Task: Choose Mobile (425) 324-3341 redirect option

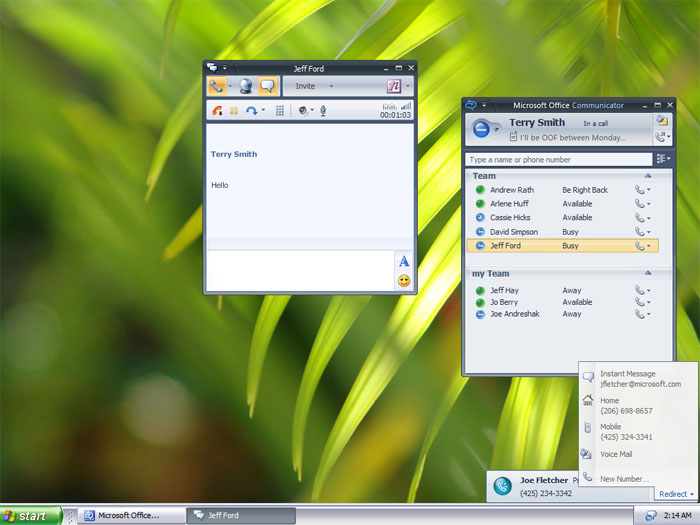Action: pyautogui.click(x=638, y=432)
